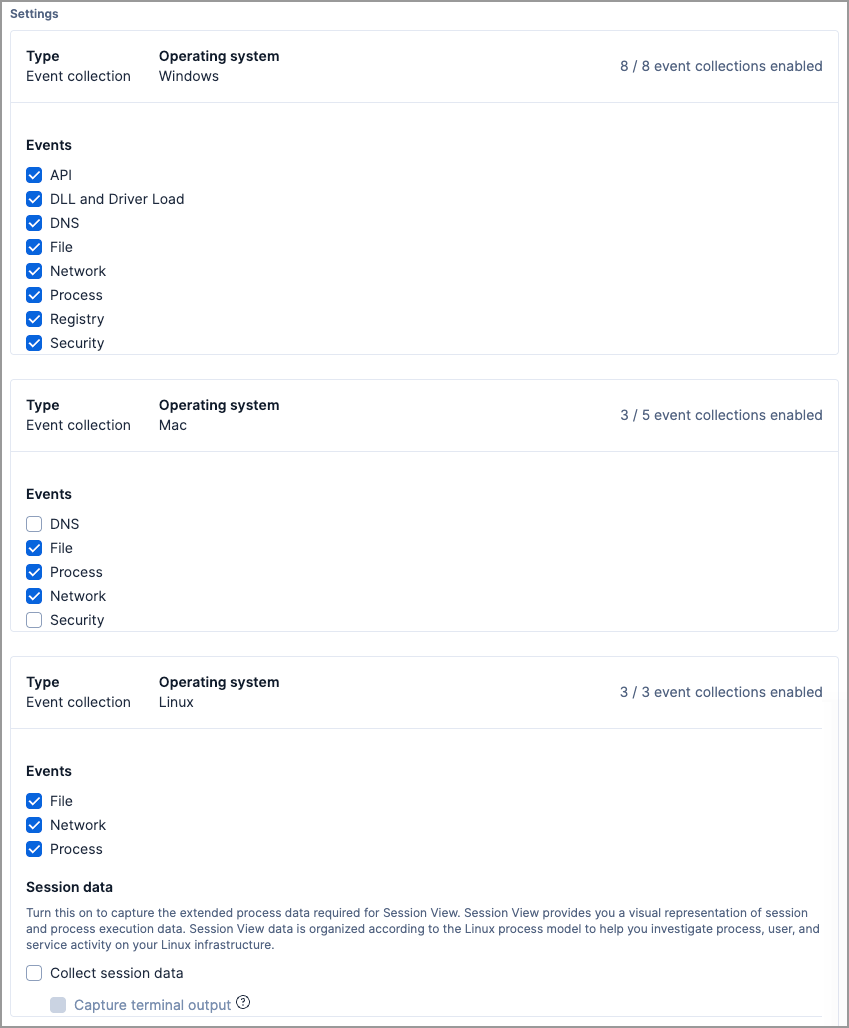The height and width of the screenshot is (1028, 849).
Task: Uncheck the Linux Process events checkbox
Action: pyautogui.click(x=34, y=849)
